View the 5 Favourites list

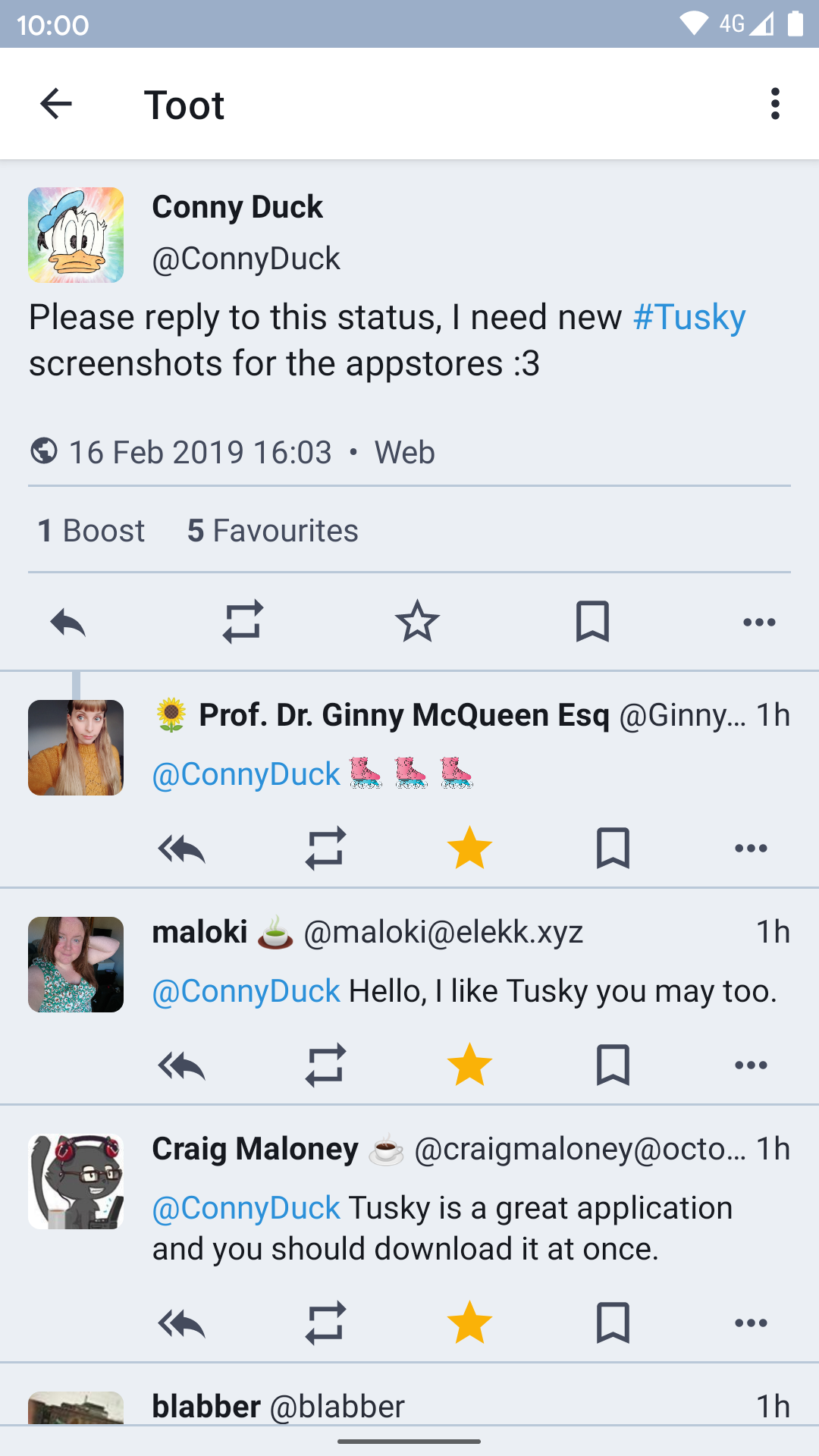point(272,531)
